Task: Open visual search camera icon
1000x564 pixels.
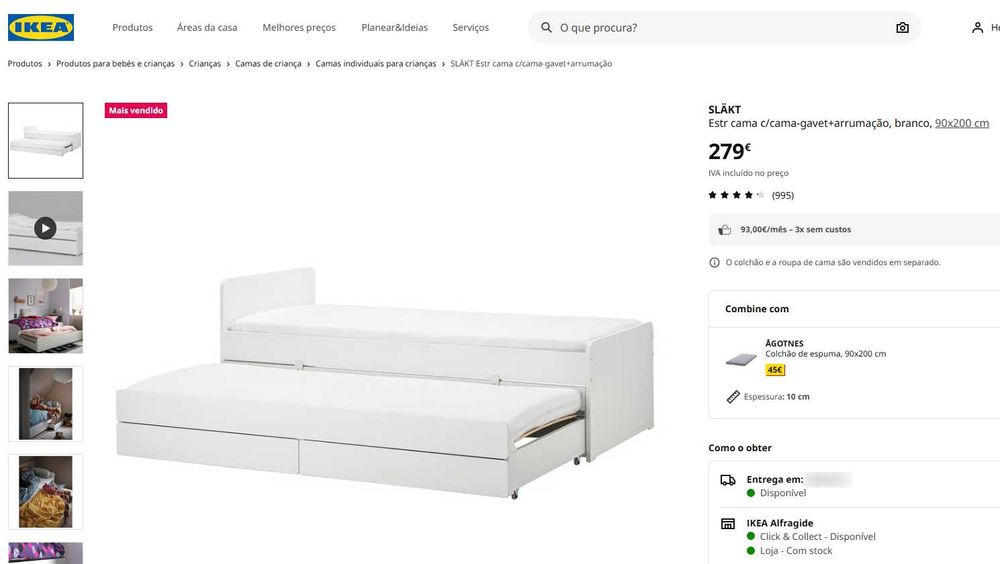Action: [902, 27]
